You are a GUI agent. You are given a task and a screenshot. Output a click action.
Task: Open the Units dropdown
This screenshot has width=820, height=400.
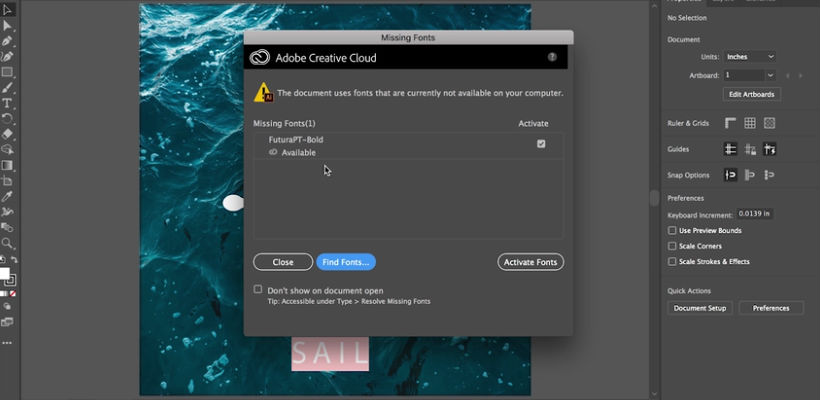click(x=750, y=56)
